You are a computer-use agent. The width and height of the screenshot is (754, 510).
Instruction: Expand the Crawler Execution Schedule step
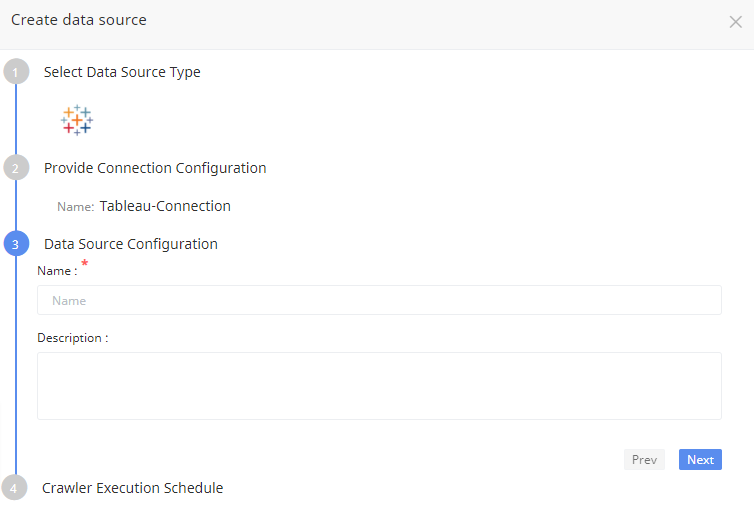tap(132, 488)
